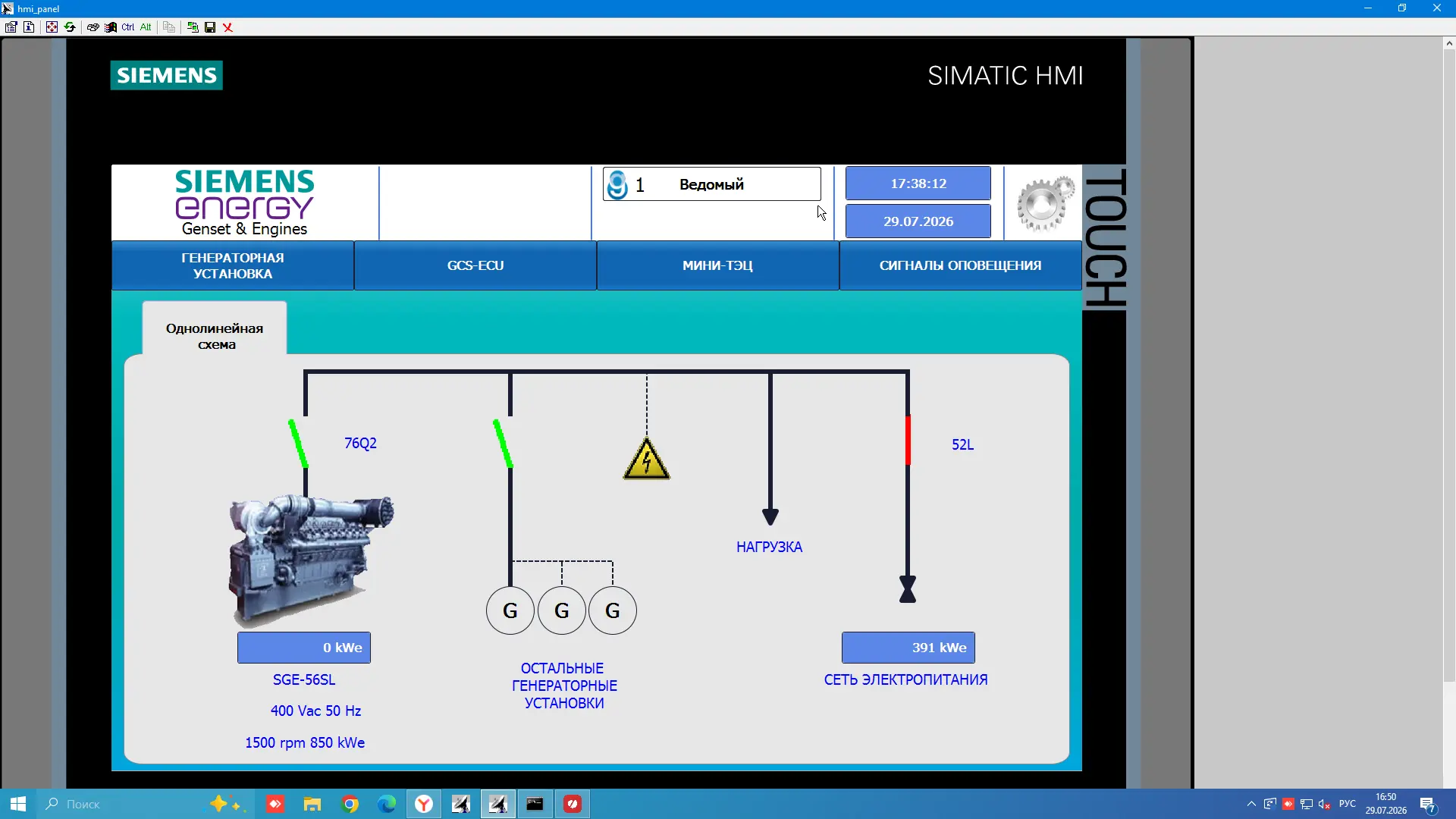Open the notification center with 7 notifications

click(1428, 804)
